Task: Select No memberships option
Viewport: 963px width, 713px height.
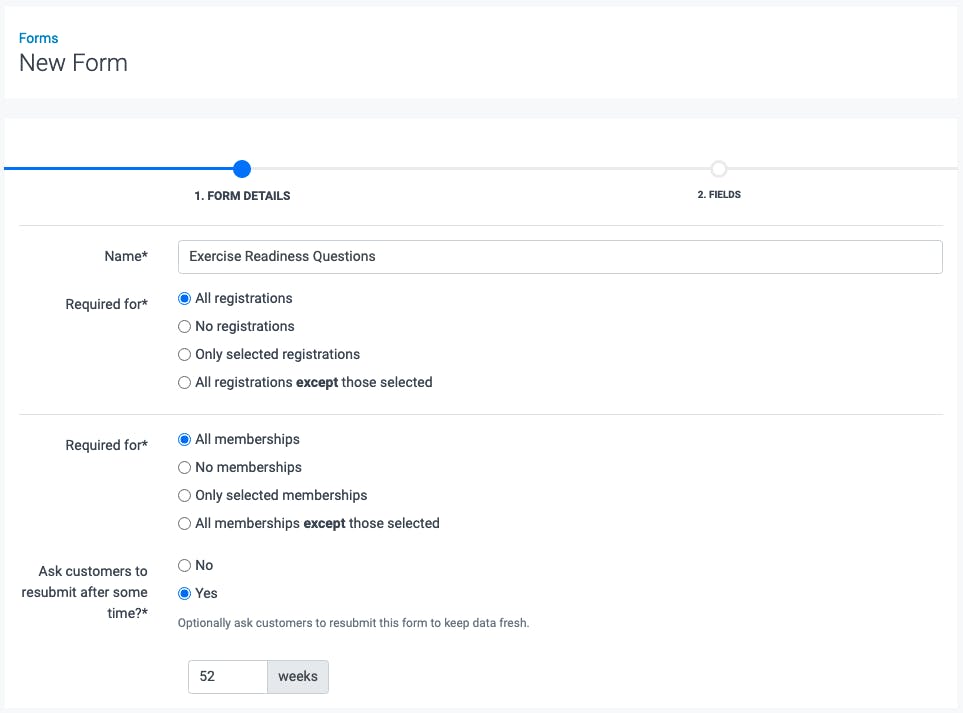Action: (x=183, y=467)
